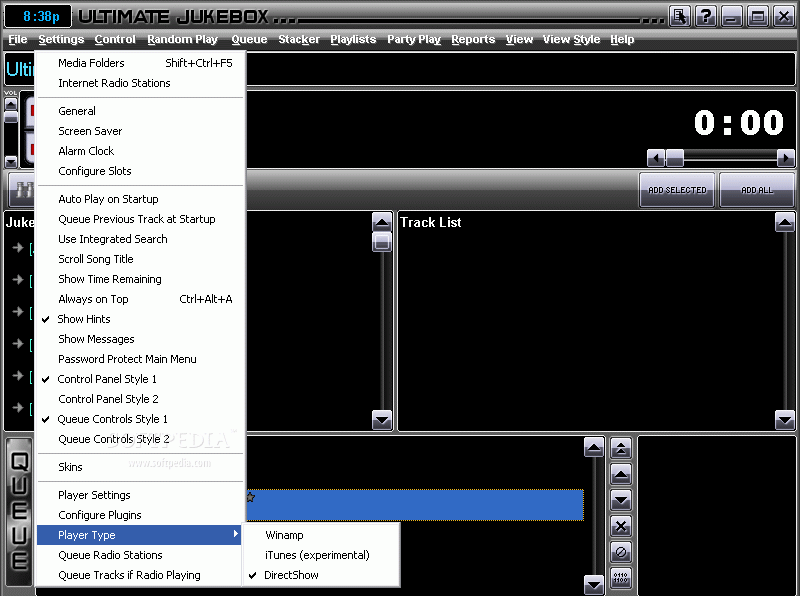Expand the Player Type submenu arrow
The height and width of the screenshot is (596, 800).
point(235,534)
